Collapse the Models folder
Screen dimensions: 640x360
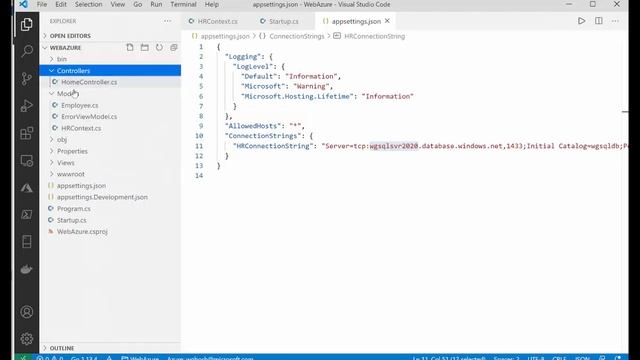pos(67,93)
